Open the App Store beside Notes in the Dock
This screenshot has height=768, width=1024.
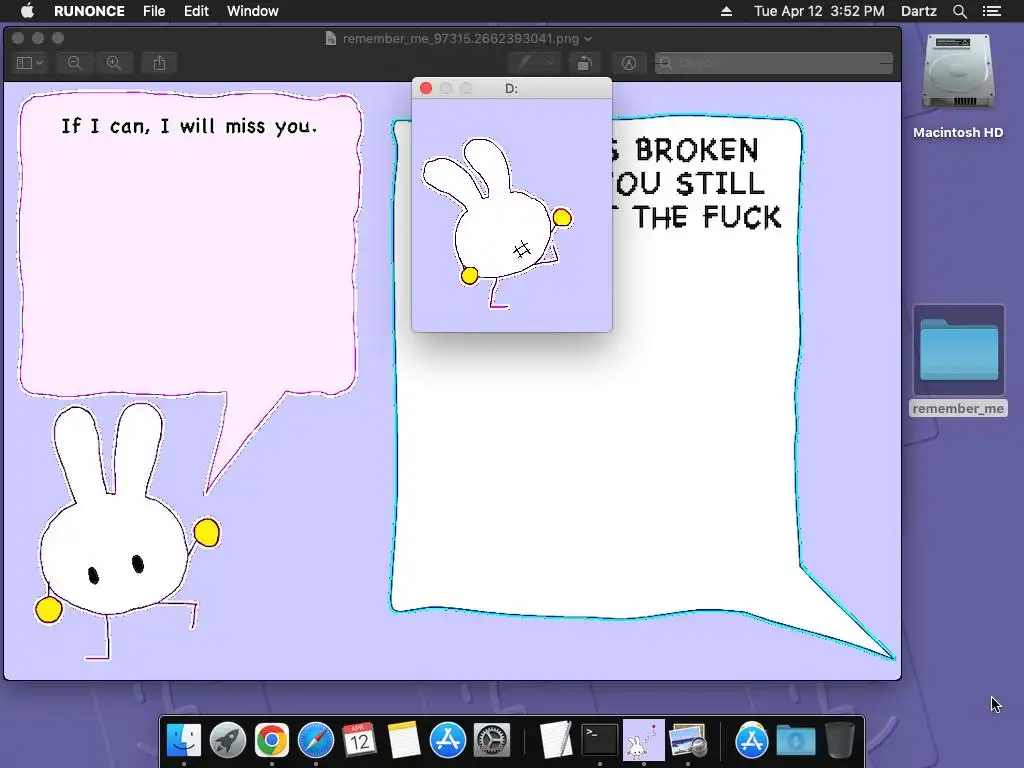pyautogui.click(x=447, y=741)
